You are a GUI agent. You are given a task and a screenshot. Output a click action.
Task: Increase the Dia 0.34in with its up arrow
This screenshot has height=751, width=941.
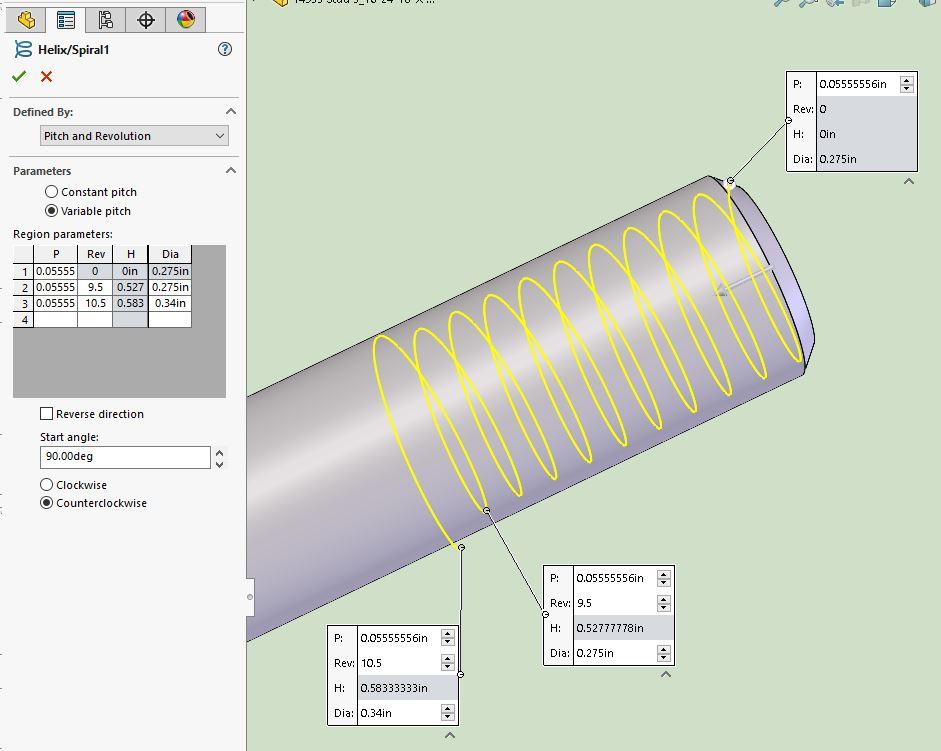(x=447, y=707)
